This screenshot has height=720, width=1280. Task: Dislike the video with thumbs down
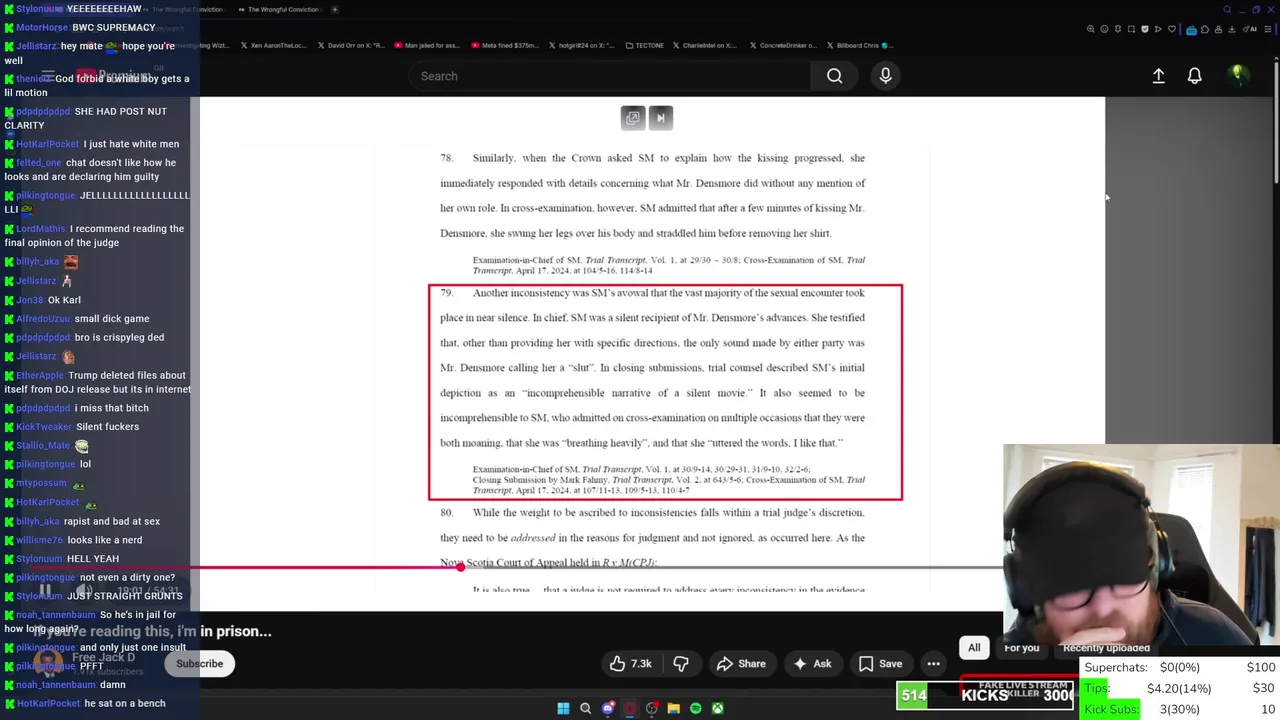tap(681, 664)
